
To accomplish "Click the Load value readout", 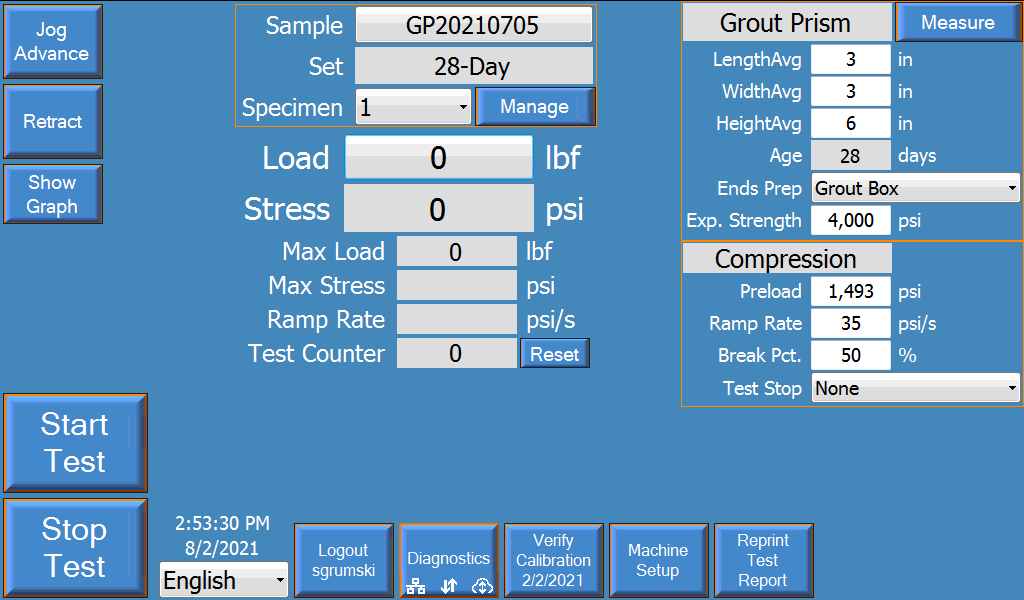I will pyautogui.click(x=439, y=157).
